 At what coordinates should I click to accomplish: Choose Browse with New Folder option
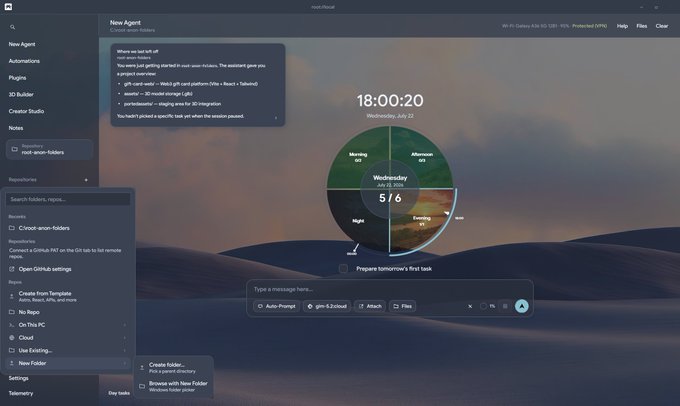pyautogui.click(x=173, y=386)
